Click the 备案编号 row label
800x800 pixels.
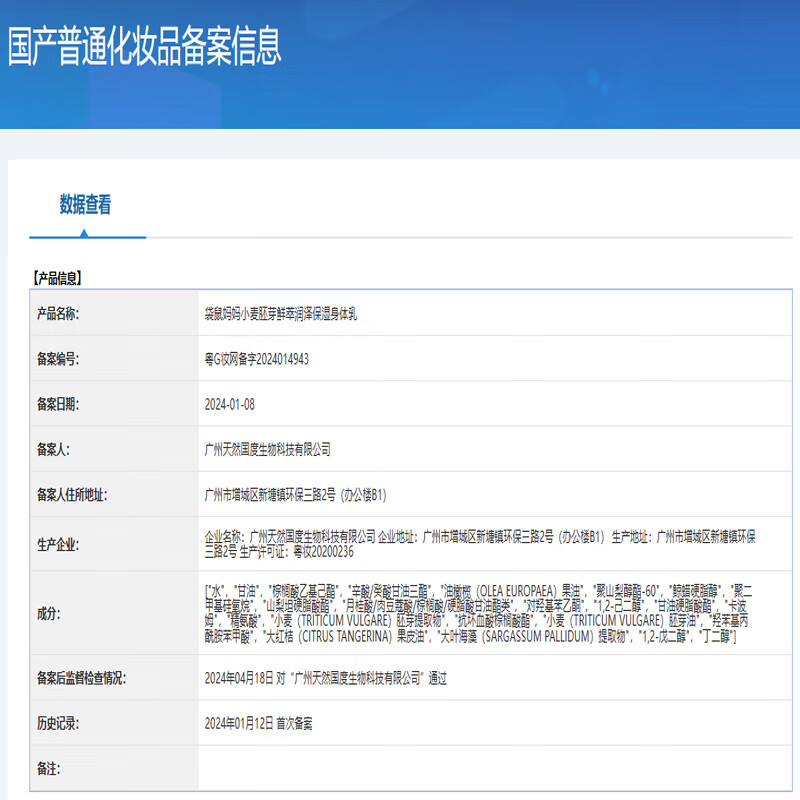(x=58, y=359)
